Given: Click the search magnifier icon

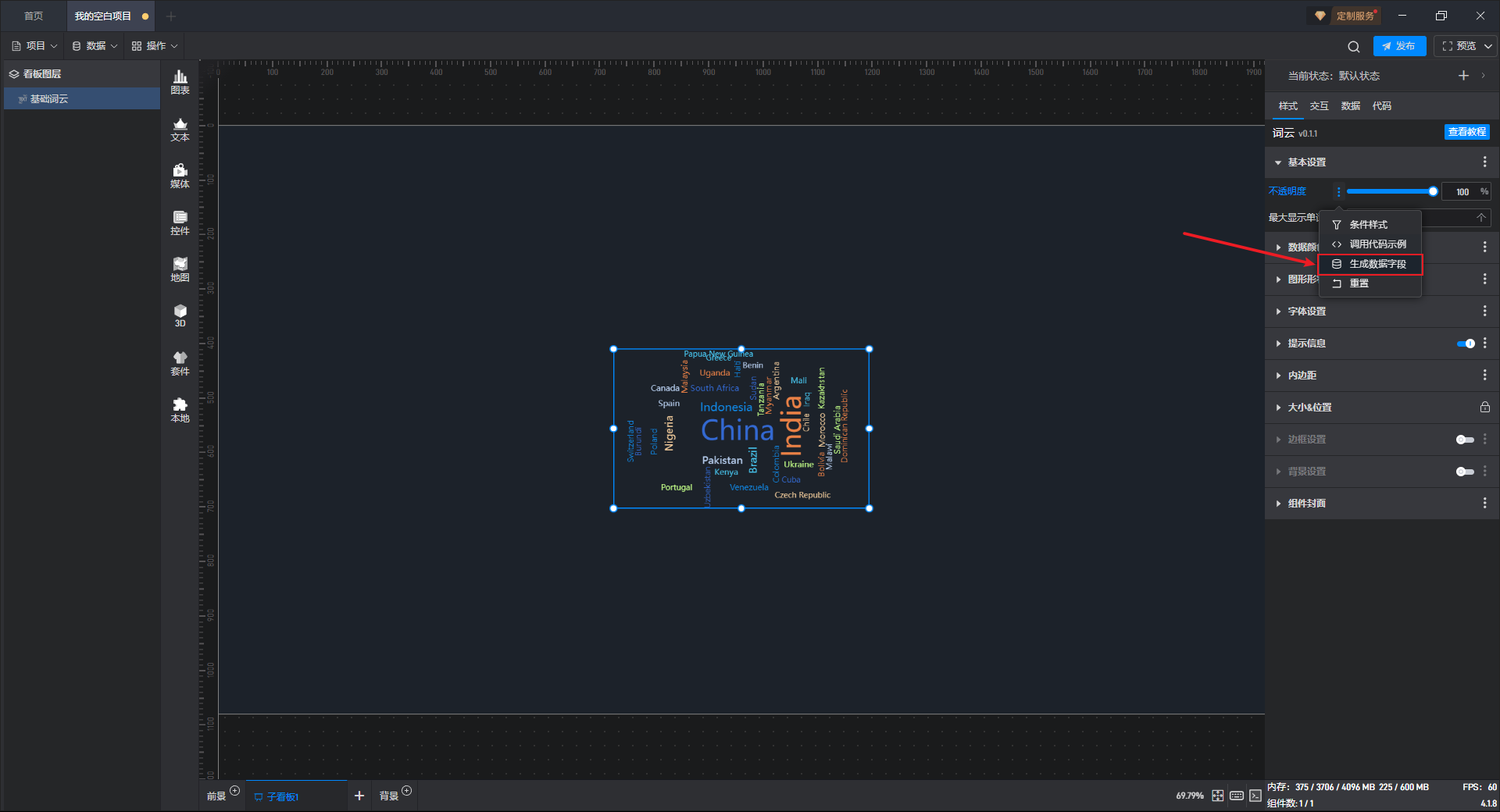Looking at the screenshot, I should click(x=1353, y=47).
